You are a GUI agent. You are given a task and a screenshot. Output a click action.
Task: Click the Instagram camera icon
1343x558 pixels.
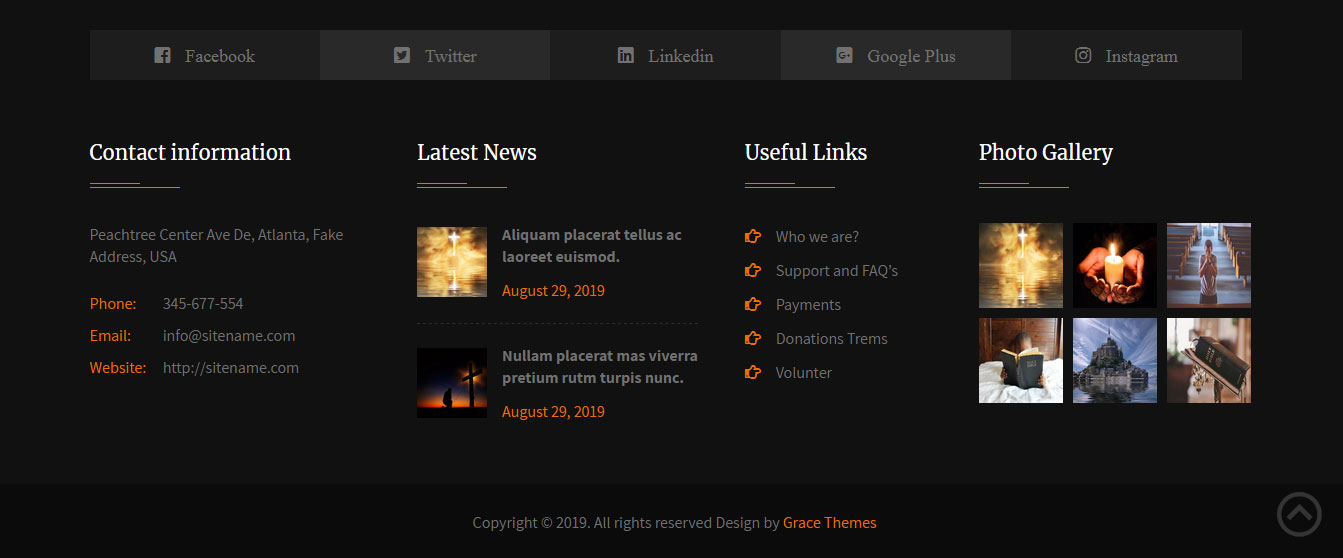pyautogui.click(x=1083, y=55)
